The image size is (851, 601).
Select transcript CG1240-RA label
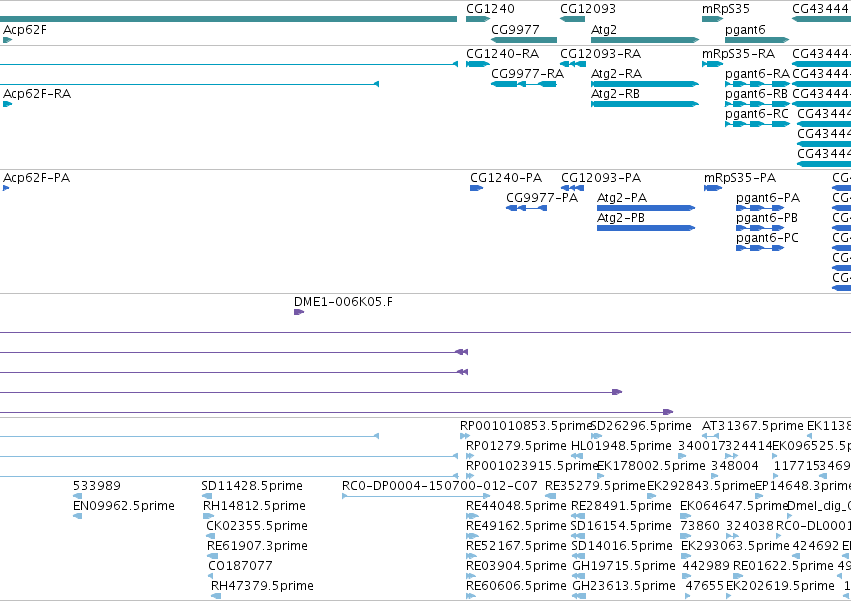tap(502, 54)
